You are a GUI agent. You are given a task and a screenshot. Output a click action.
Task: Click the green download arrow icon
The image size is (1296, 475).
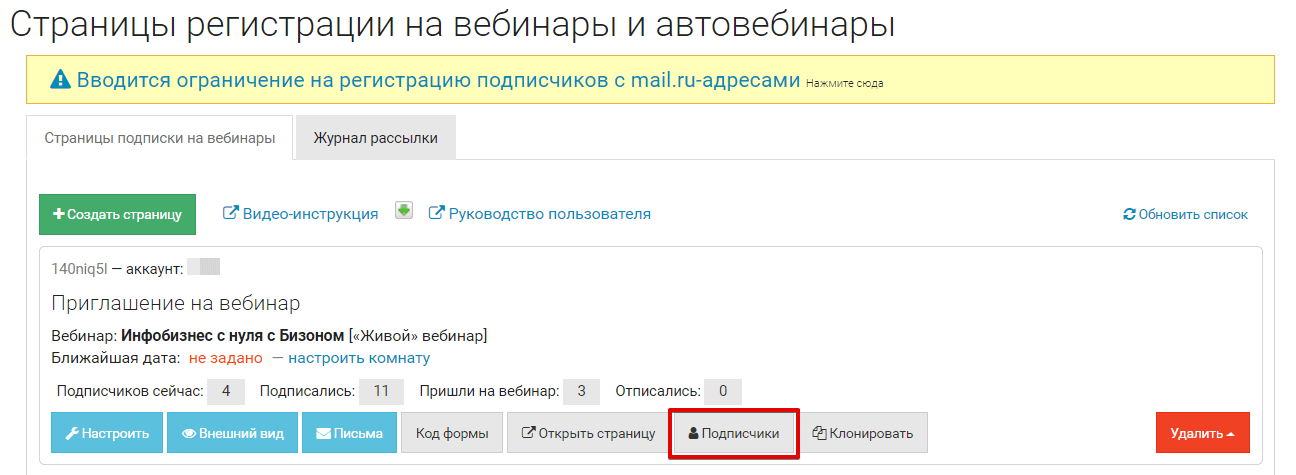[404, 211]
